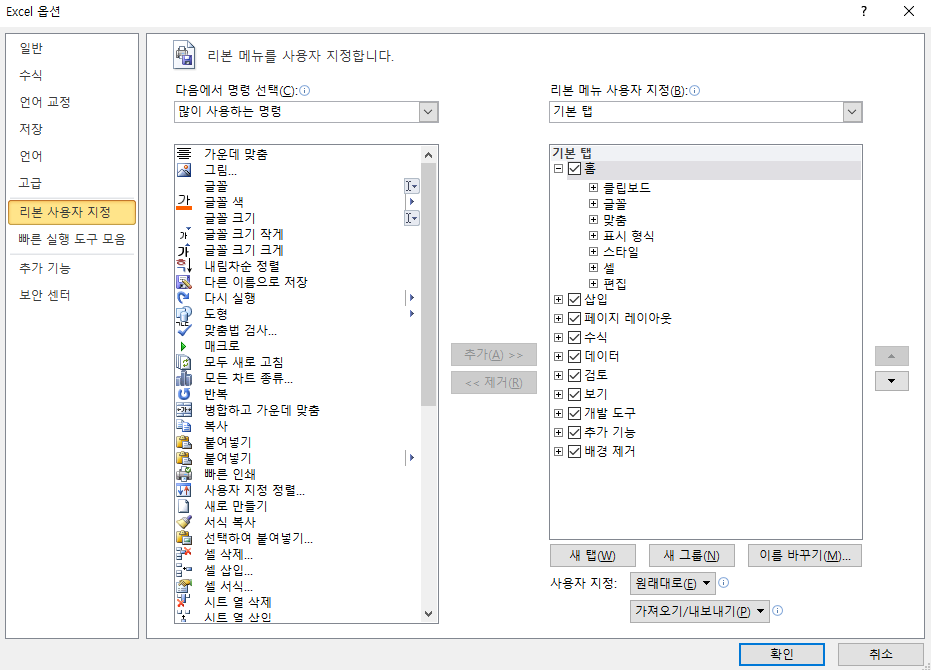Uncheck the 홈 tab checkbox

(x=574, y=169)
